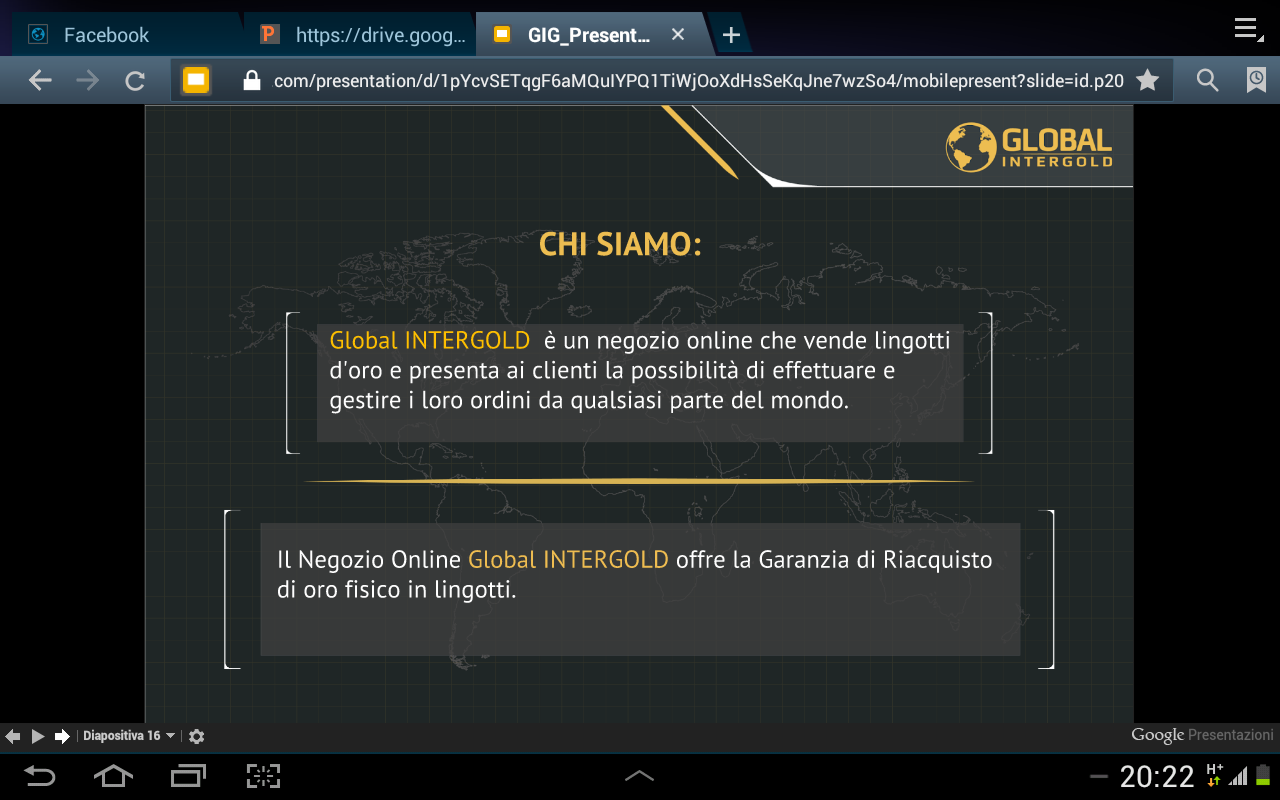Expand the bottom navigation chevron
The width and height of the screenshot is (1280, 800).
tap(640, 776)
